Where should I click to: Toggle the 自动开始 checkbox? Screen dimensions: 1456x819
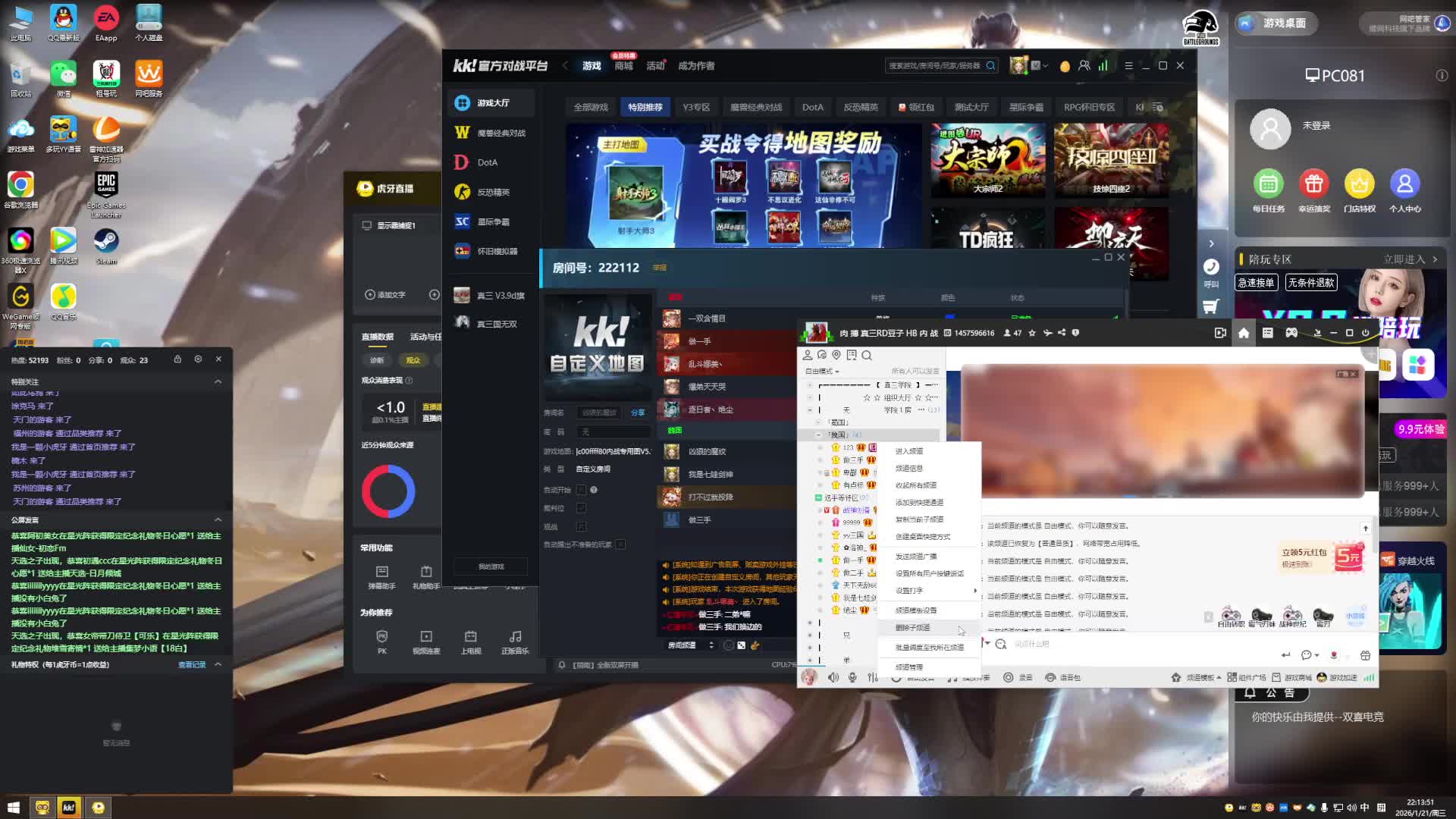click(x=582, y=490)
